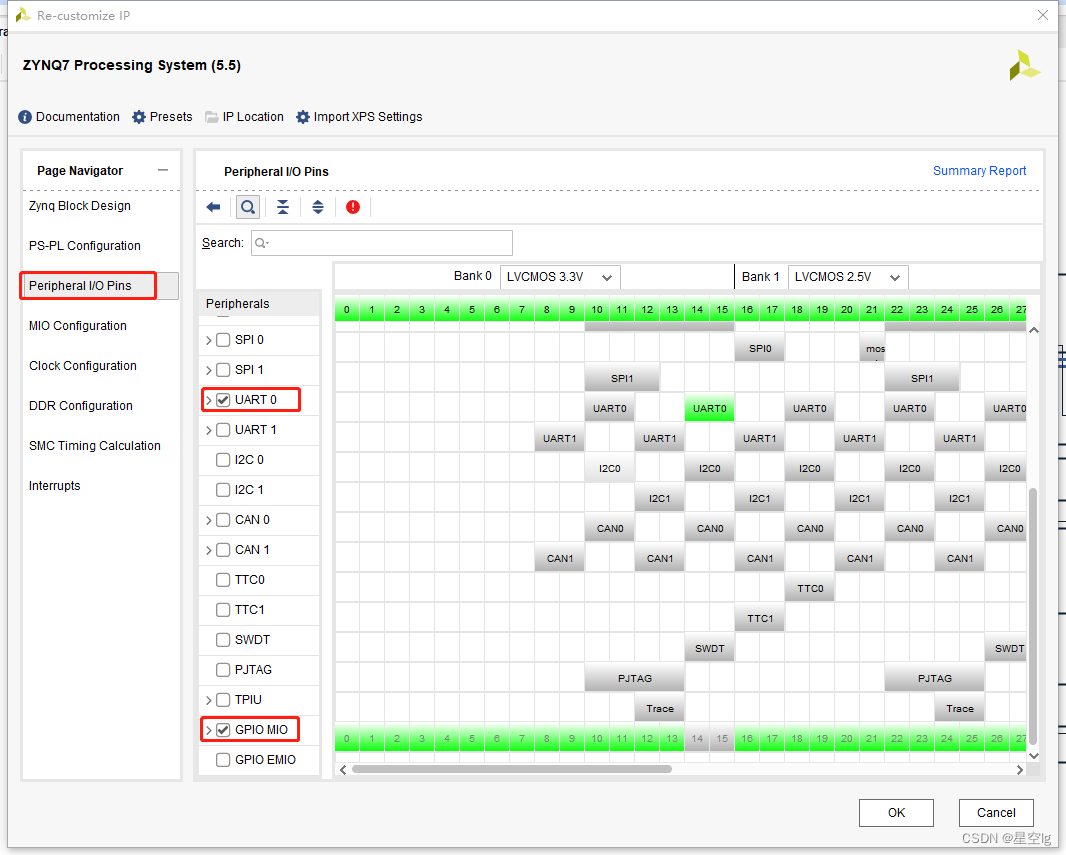Click the scroll right arrow of pin grid
Viewport: 1066px width, 855px height.
pyautogui.click(x=1020, y=769)
